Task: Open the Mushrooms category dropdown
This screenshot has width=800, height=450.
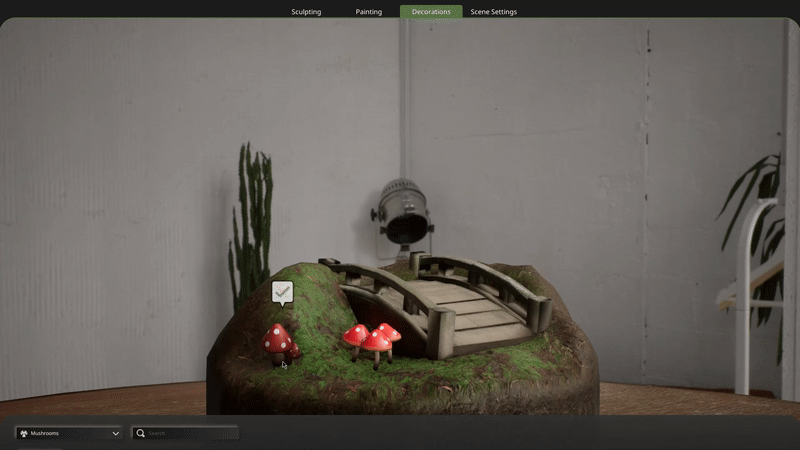Action: pyautogui.click(x=68, y=433)
